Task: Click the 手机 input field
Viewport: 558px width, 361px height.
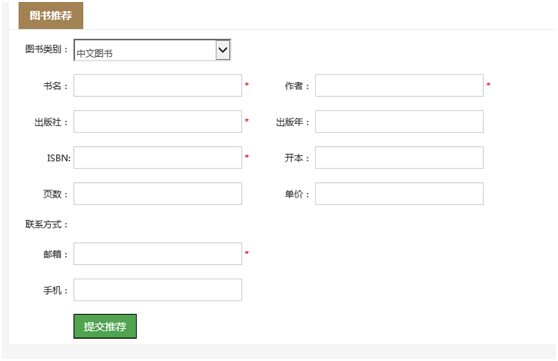Action: point(158,290)
